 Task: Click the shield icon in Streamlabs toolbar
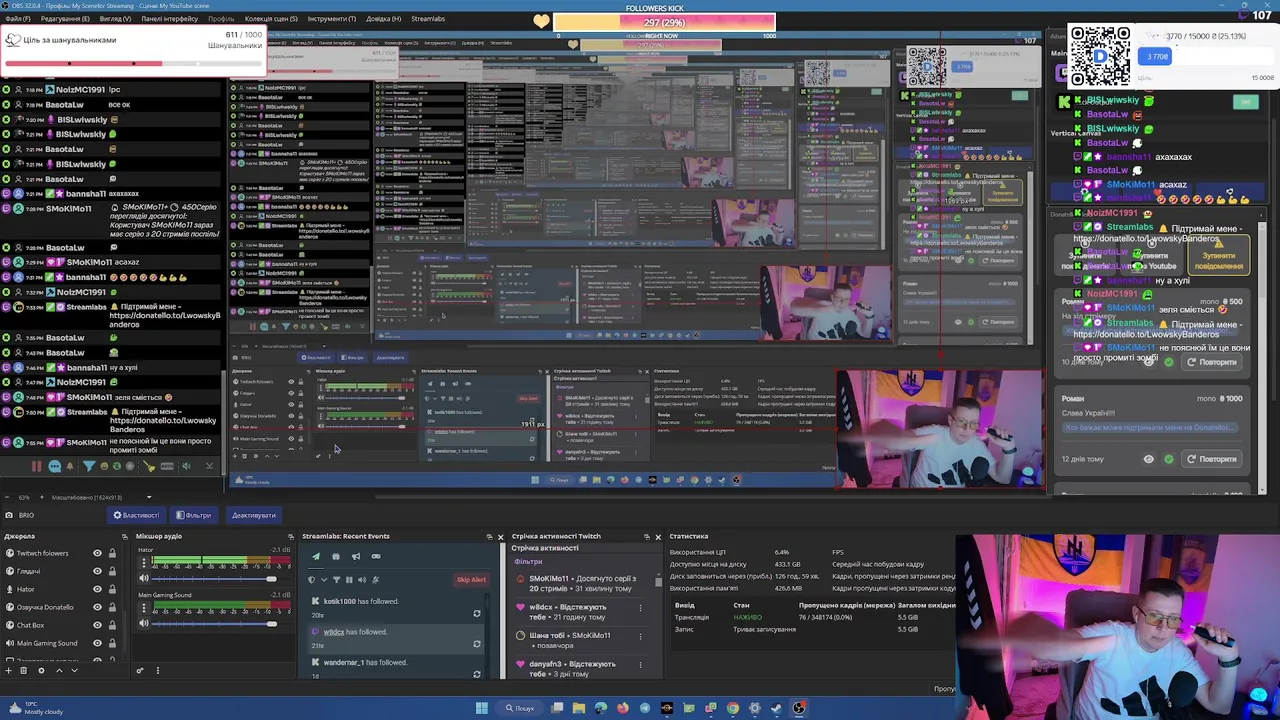(311, 580)
